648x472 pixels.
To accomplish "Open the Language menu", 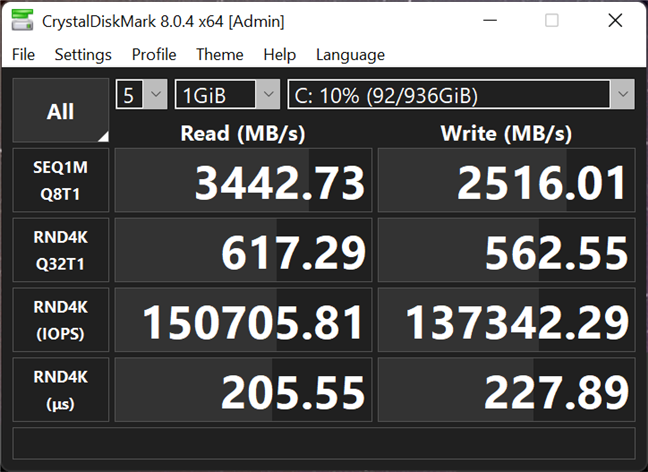I will (350, 55).
